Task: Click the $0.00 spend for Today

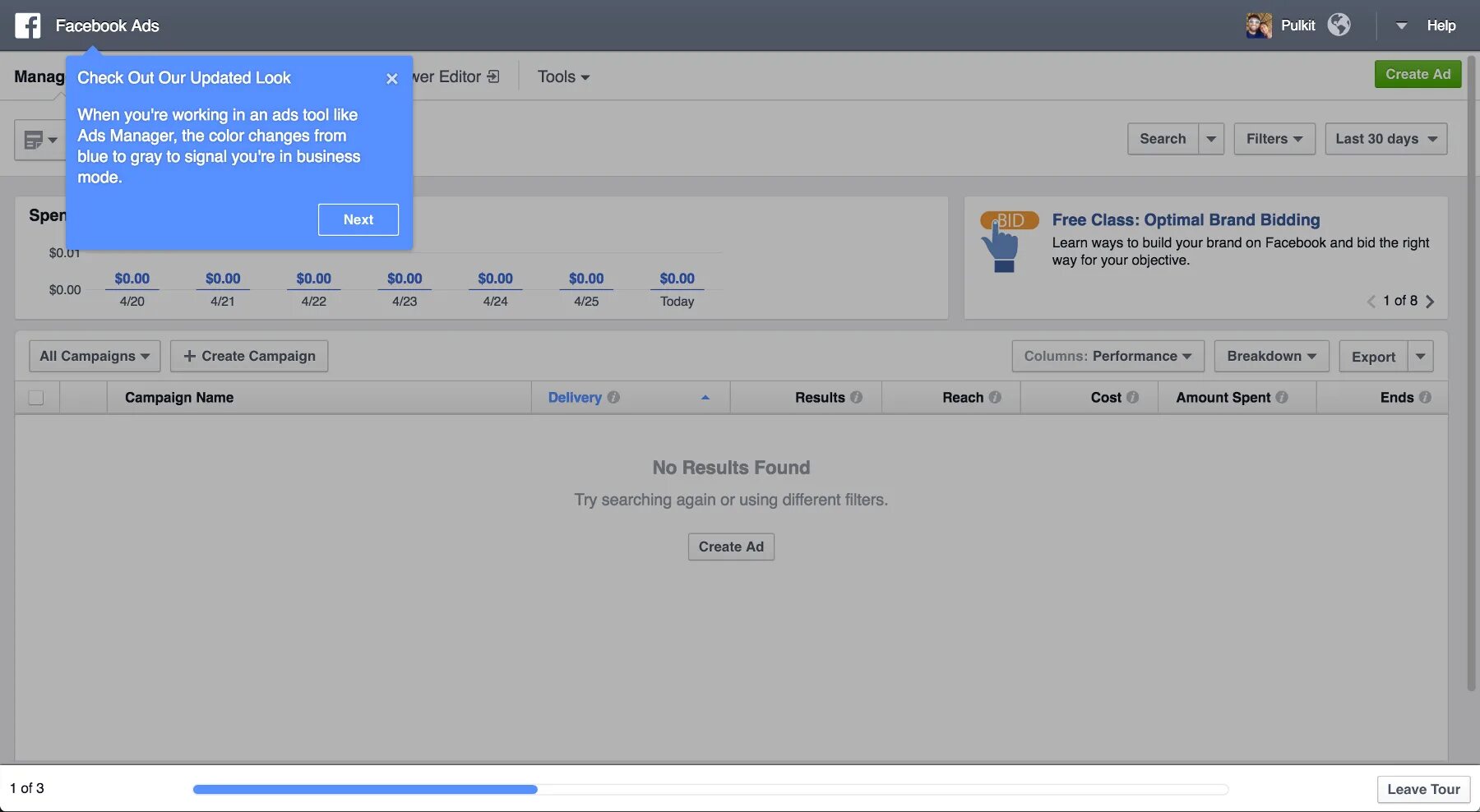Action: (x=678, y=279)
